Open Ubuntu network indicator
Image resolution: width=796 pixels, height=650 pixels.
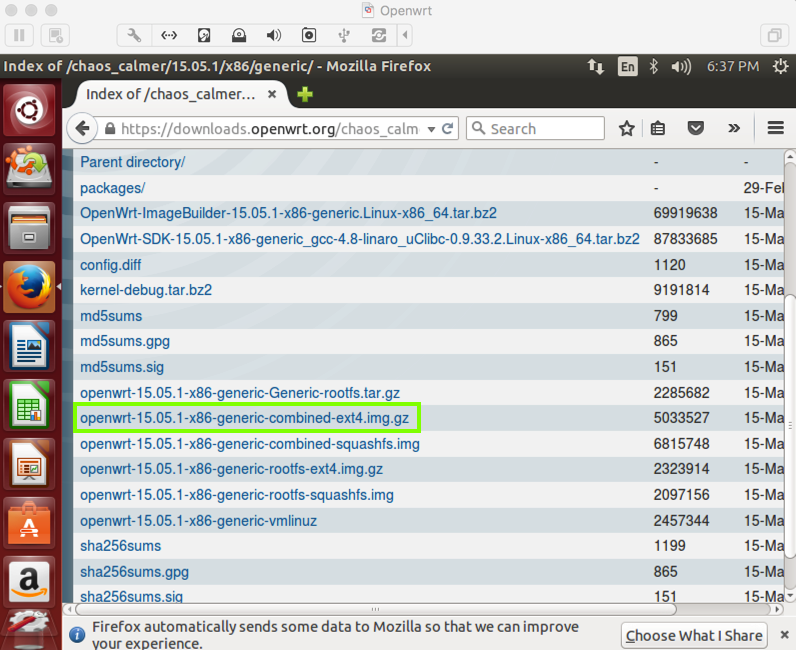[x=595, y=67]
